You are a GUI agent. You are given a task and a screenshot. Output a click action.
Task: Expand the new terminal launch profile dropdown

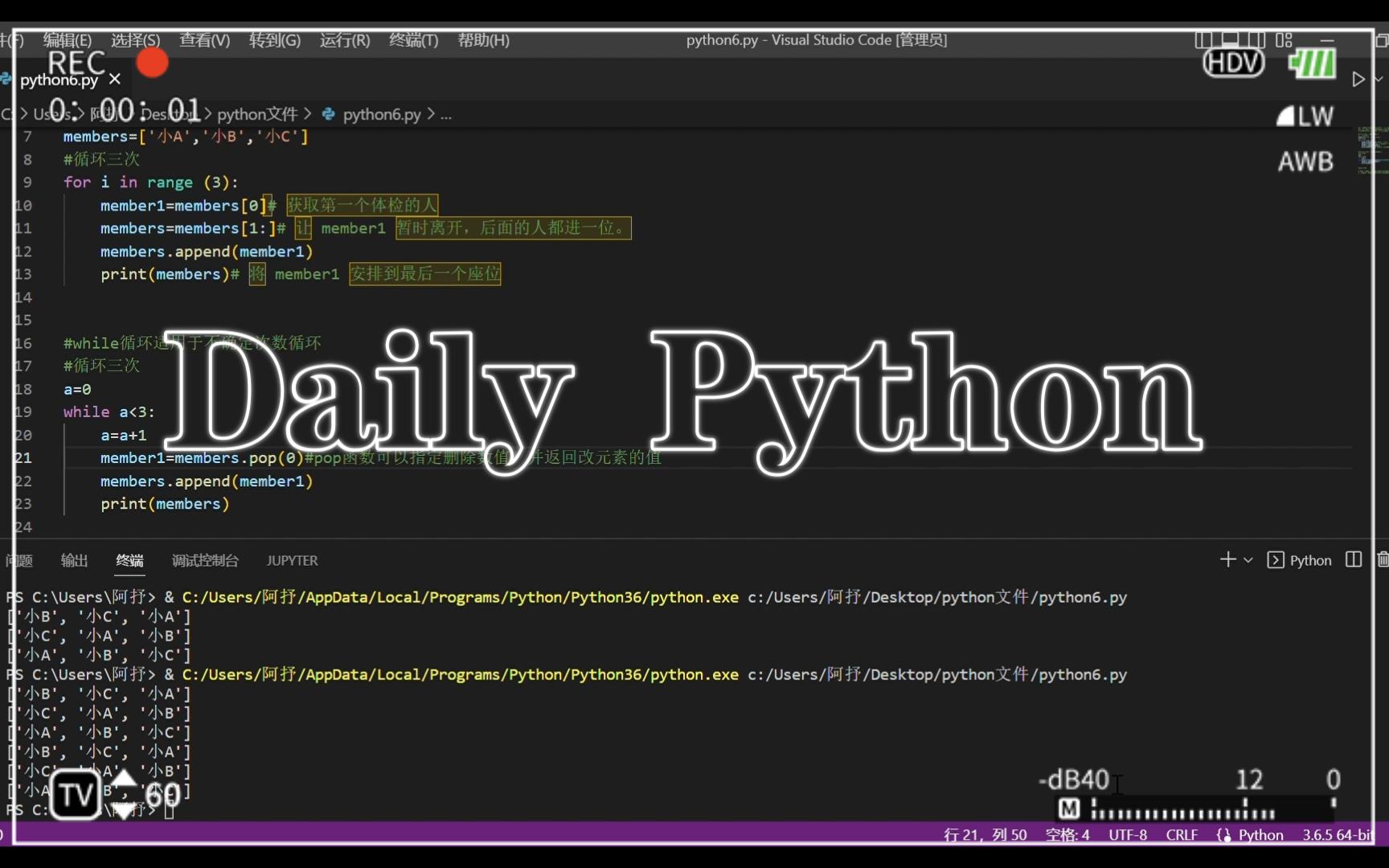coord(1248,560)
